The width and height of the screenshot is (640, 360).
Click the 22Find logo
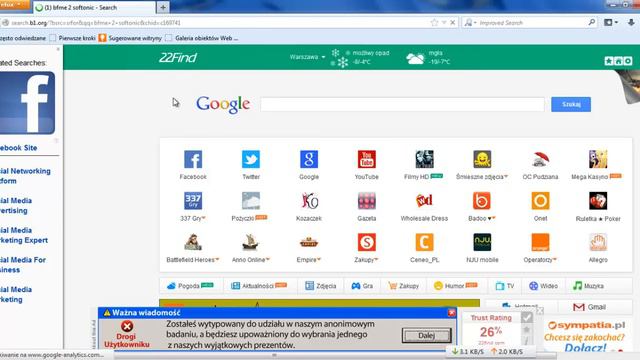click(178, 58)
